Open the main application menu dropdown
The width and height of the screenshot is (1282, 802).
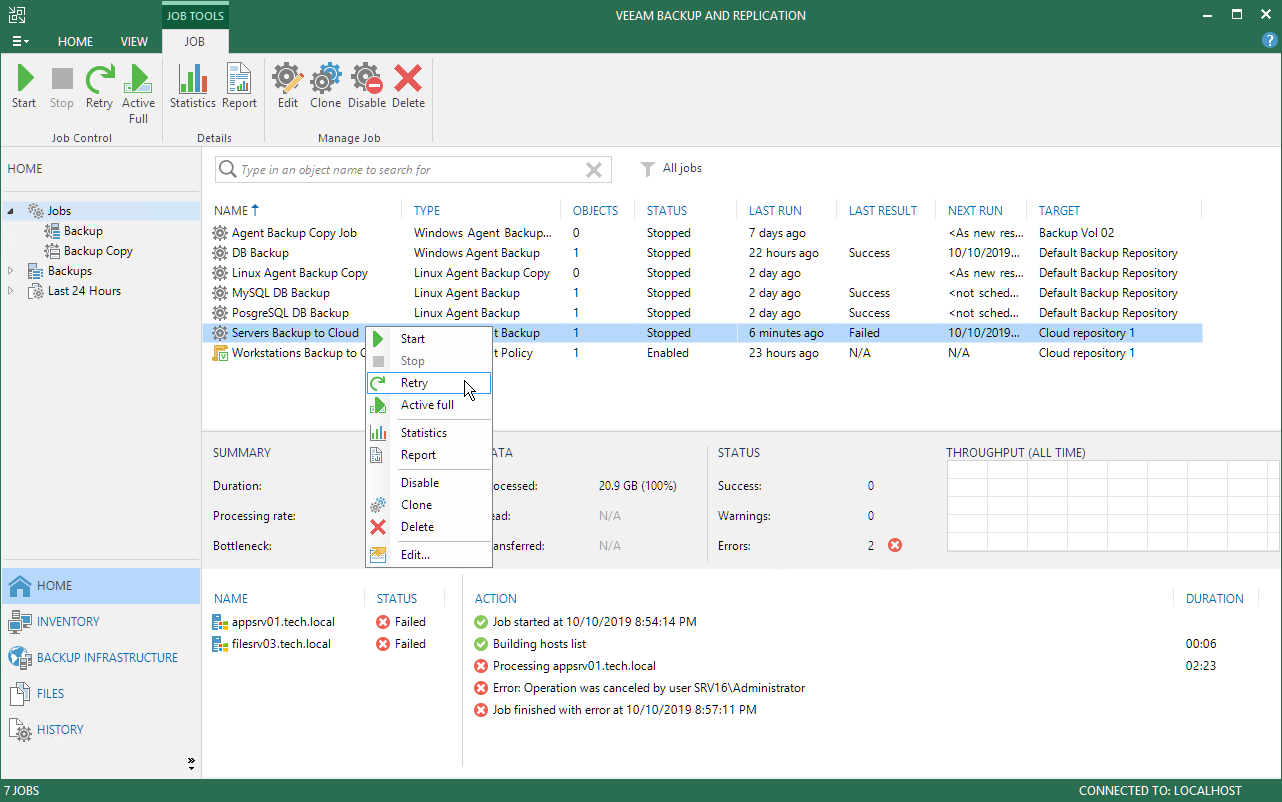[20, 41]
